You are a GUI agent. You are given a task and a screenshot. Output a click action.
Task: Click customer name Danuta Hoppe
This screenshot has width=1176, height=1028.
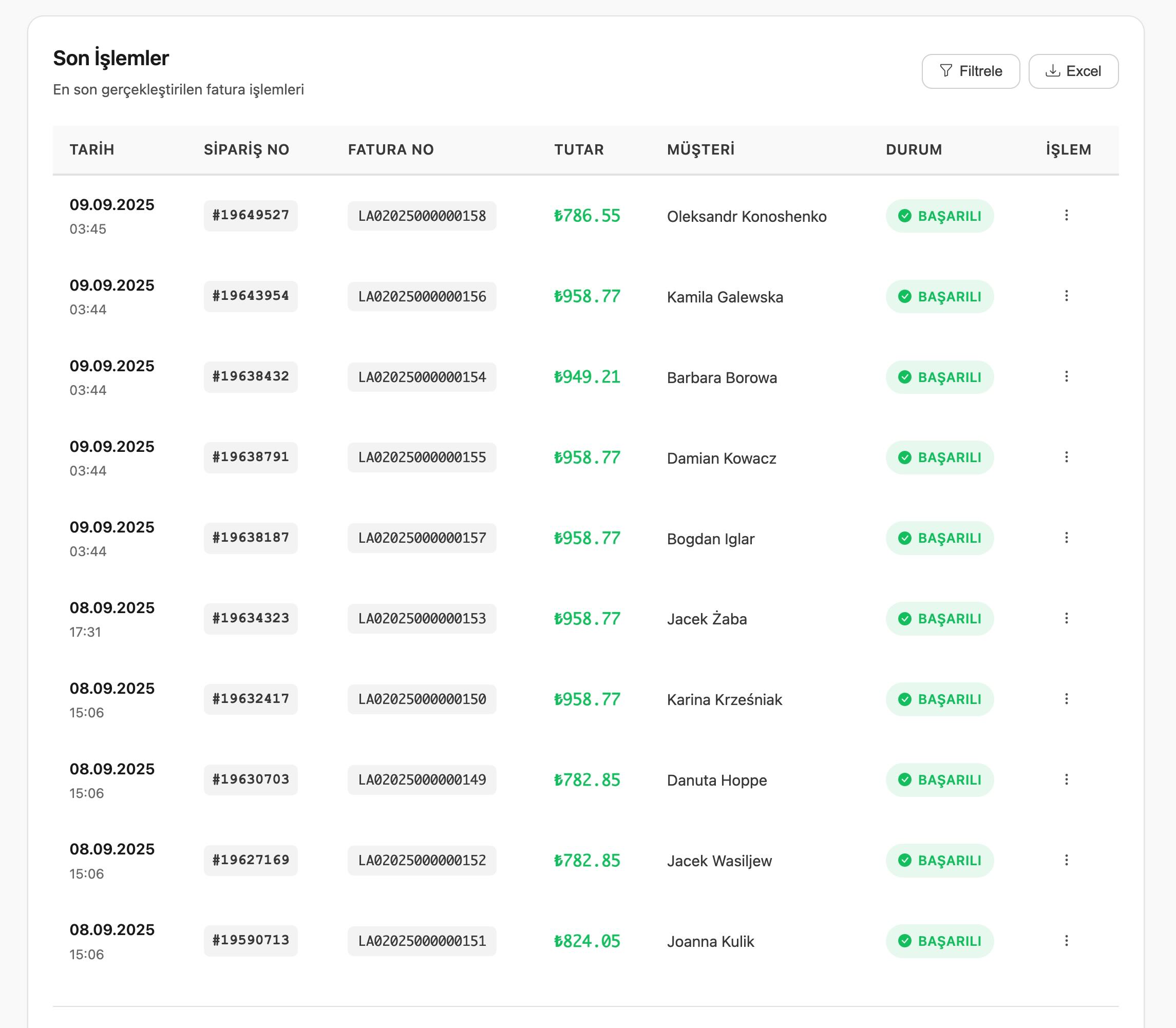716,780
